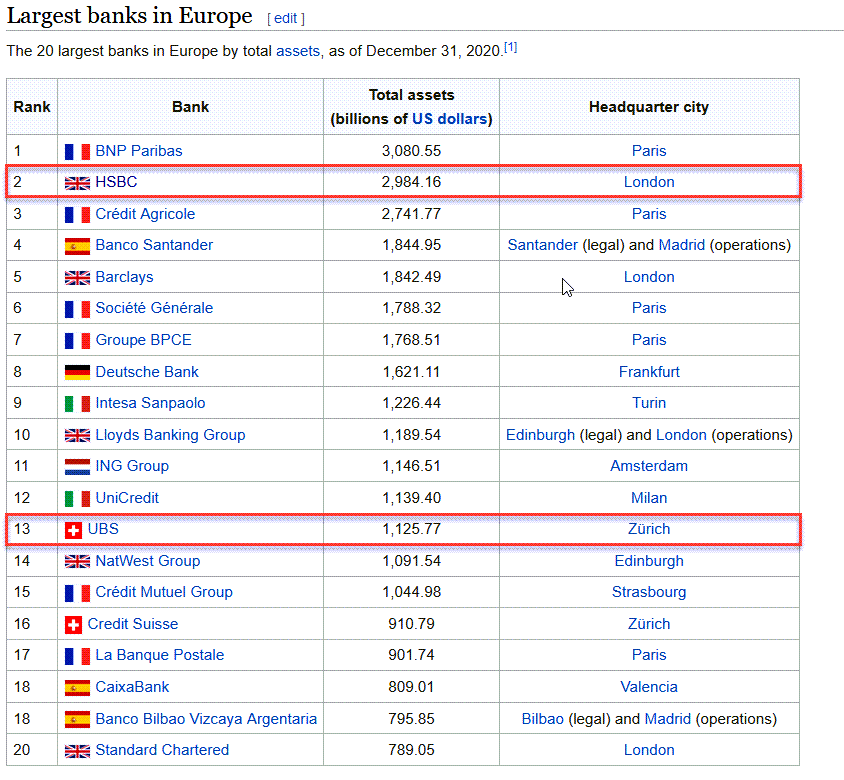
Task: Open the La Banque Postale link
Action: pyautogui.click(x=159, y=655)
